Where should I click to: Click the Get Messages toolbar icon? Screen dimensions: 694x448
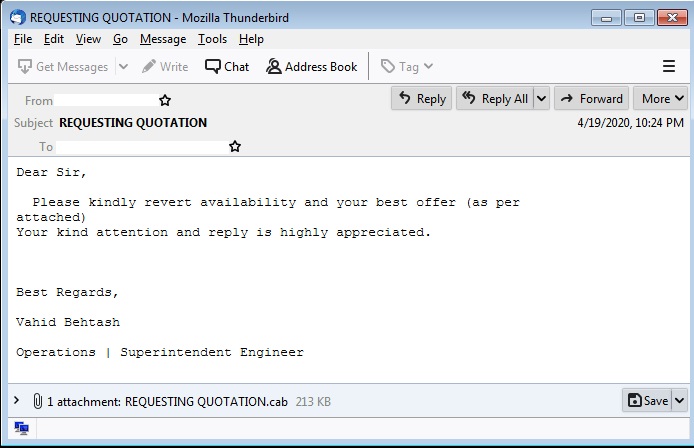coord(25,67)
